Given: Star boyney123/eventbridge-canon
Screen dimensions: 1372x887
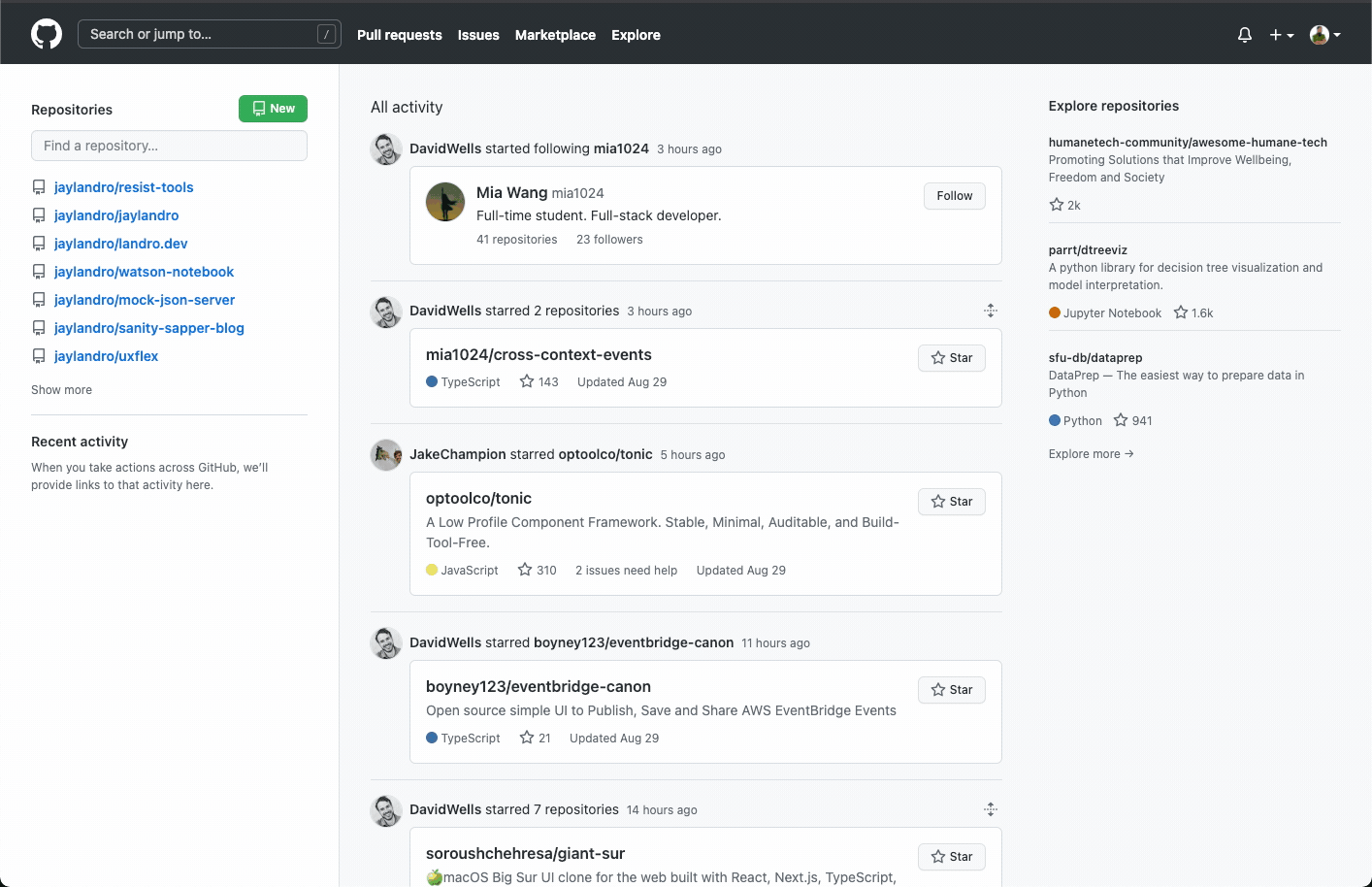Looking at the screenshot, I should pyautogui.click(x=952, y=690).
